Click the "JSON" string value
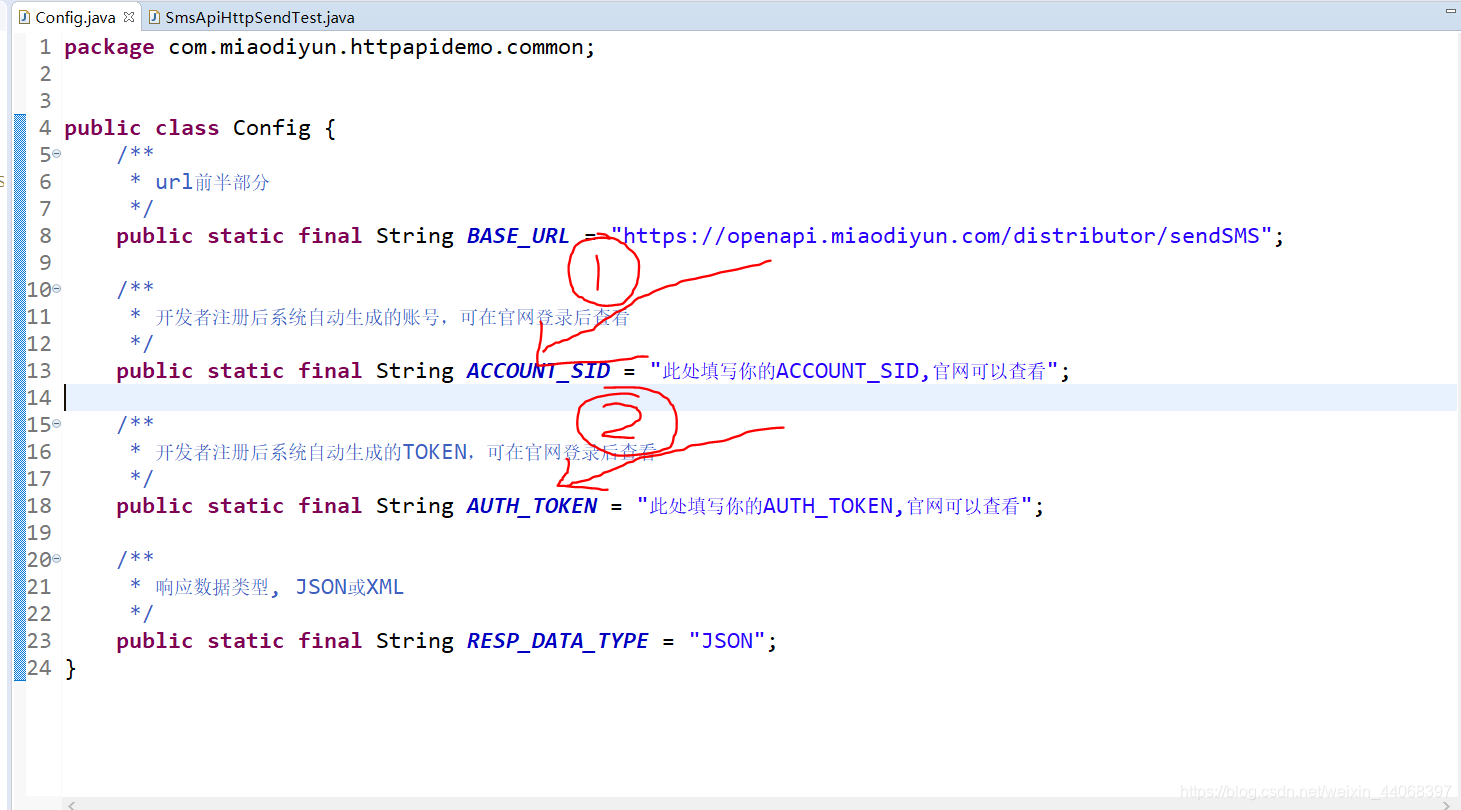The height and width of the screenshot is (810, 1461). pos(727,641)
